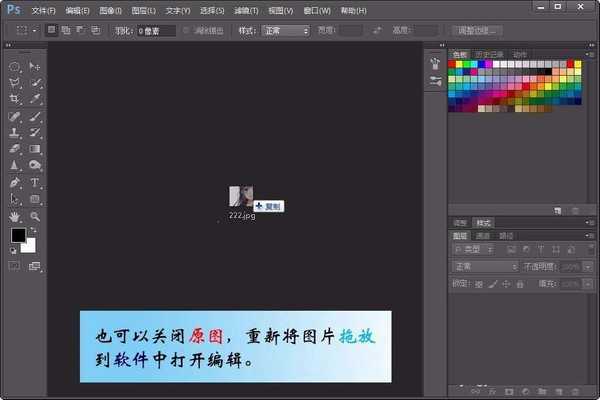Select the Horizontal Type tool
This screenshot has width=600, height=400.
point(36,183)
